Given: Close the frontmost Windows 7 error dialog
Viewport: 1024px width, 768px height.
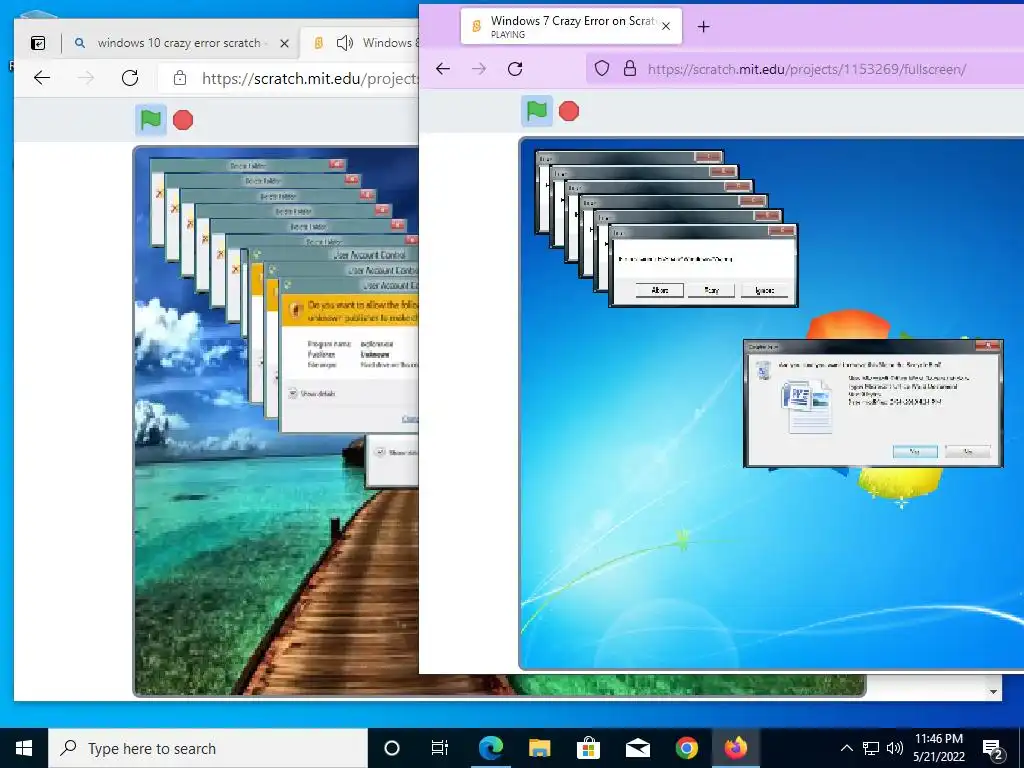Looking at the screenshot, I should coord(782,231).
